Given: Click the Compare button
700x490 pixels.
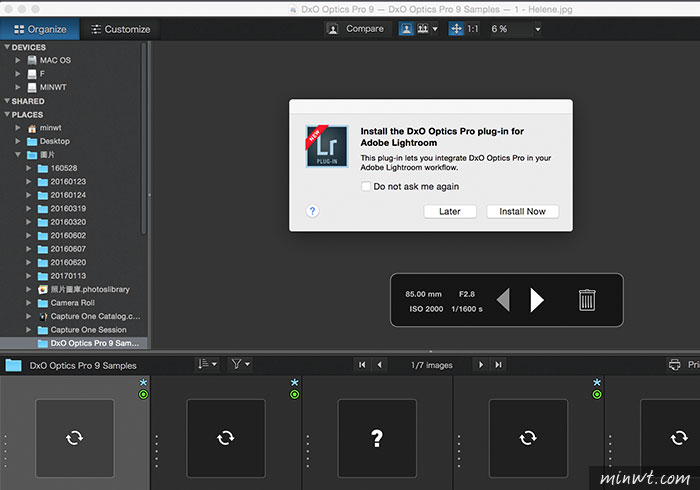Looking at the screenshot, I should 356,29.
